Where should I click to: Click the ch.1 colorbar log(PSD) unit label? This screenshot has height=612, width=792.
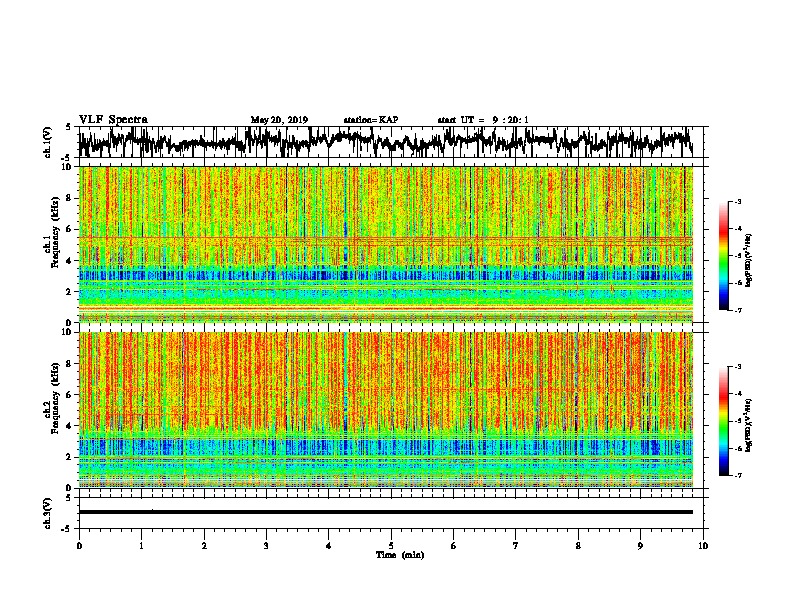coord(748,260)
